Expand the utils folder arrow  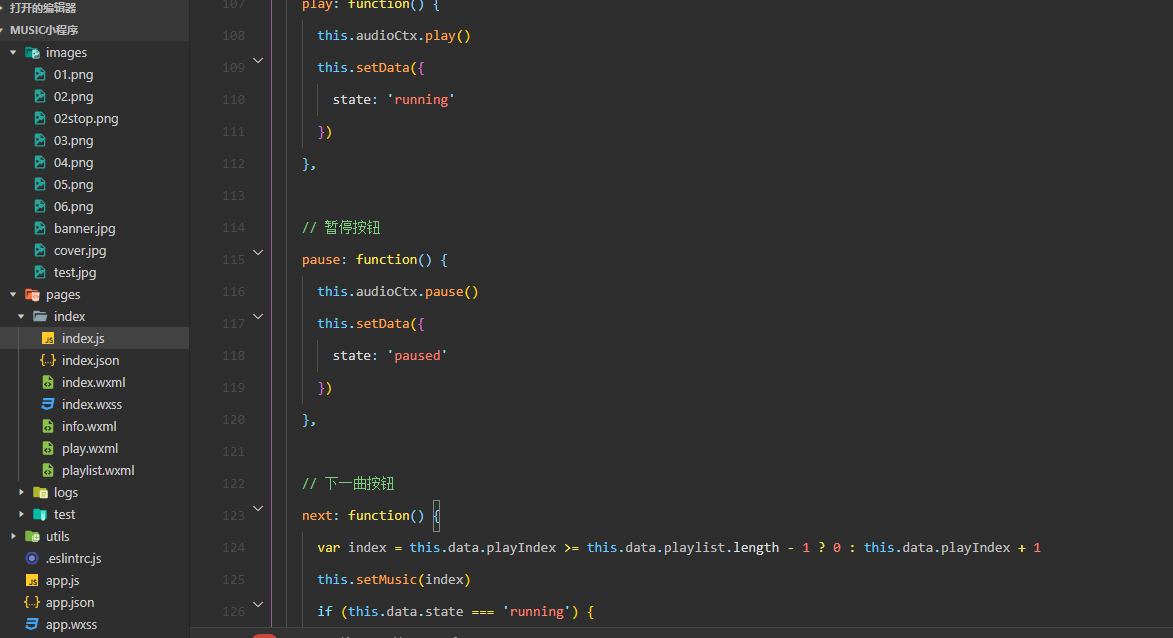coord(13,536)
